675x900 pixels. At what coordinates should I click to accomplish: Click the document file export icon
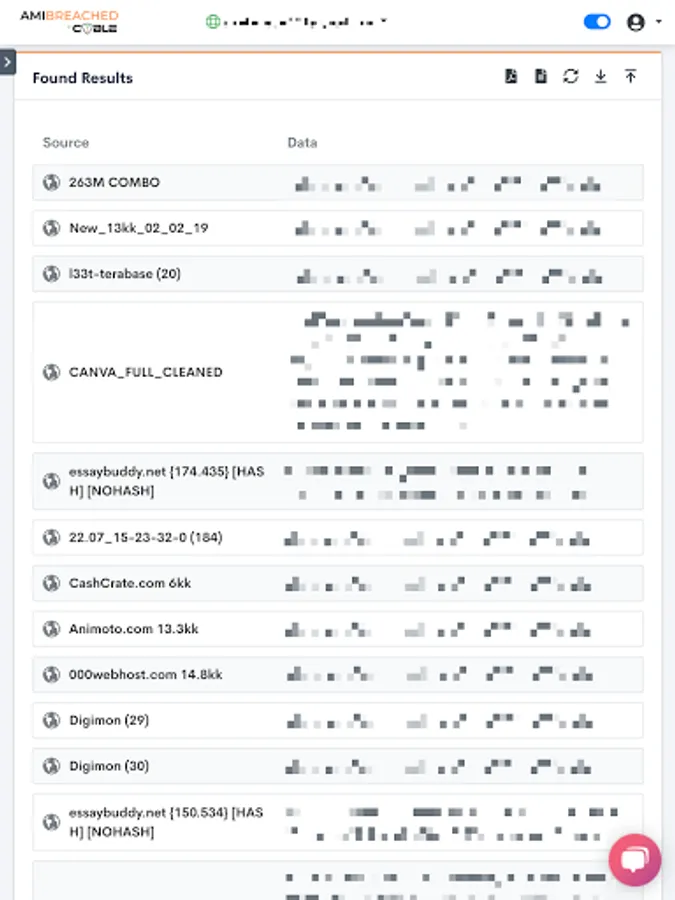[x=541, y=76]
